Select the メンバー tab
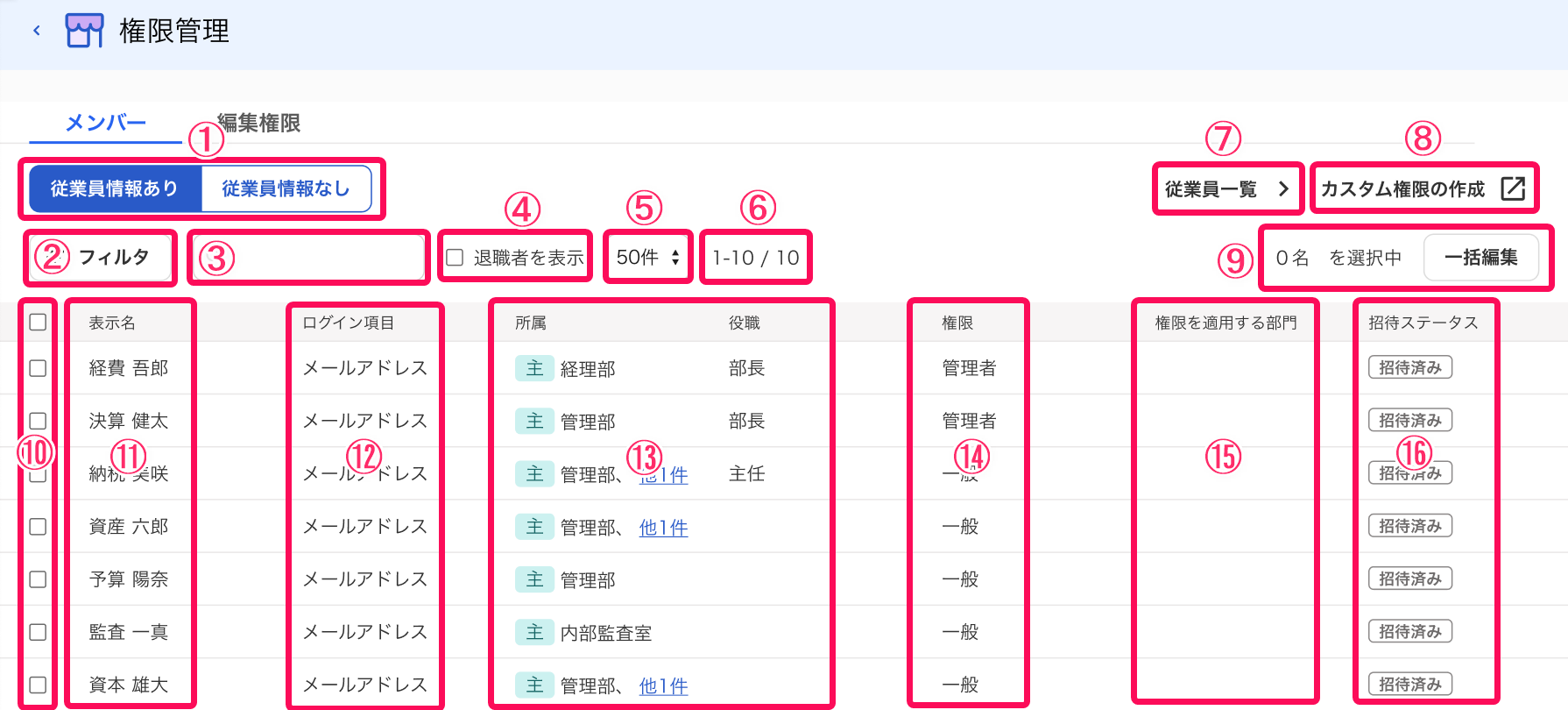1568x710 pixels. (x=105, y=123)
